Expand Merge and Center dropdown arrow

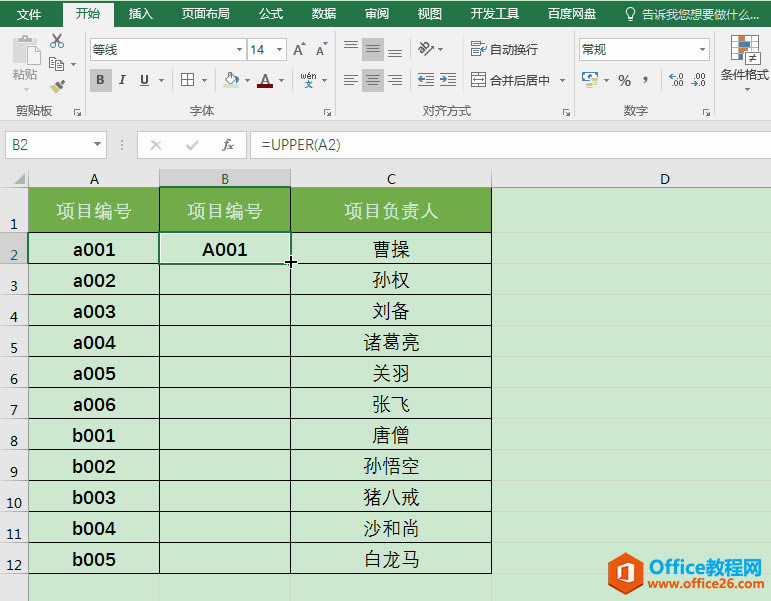[x=562, y=80]
